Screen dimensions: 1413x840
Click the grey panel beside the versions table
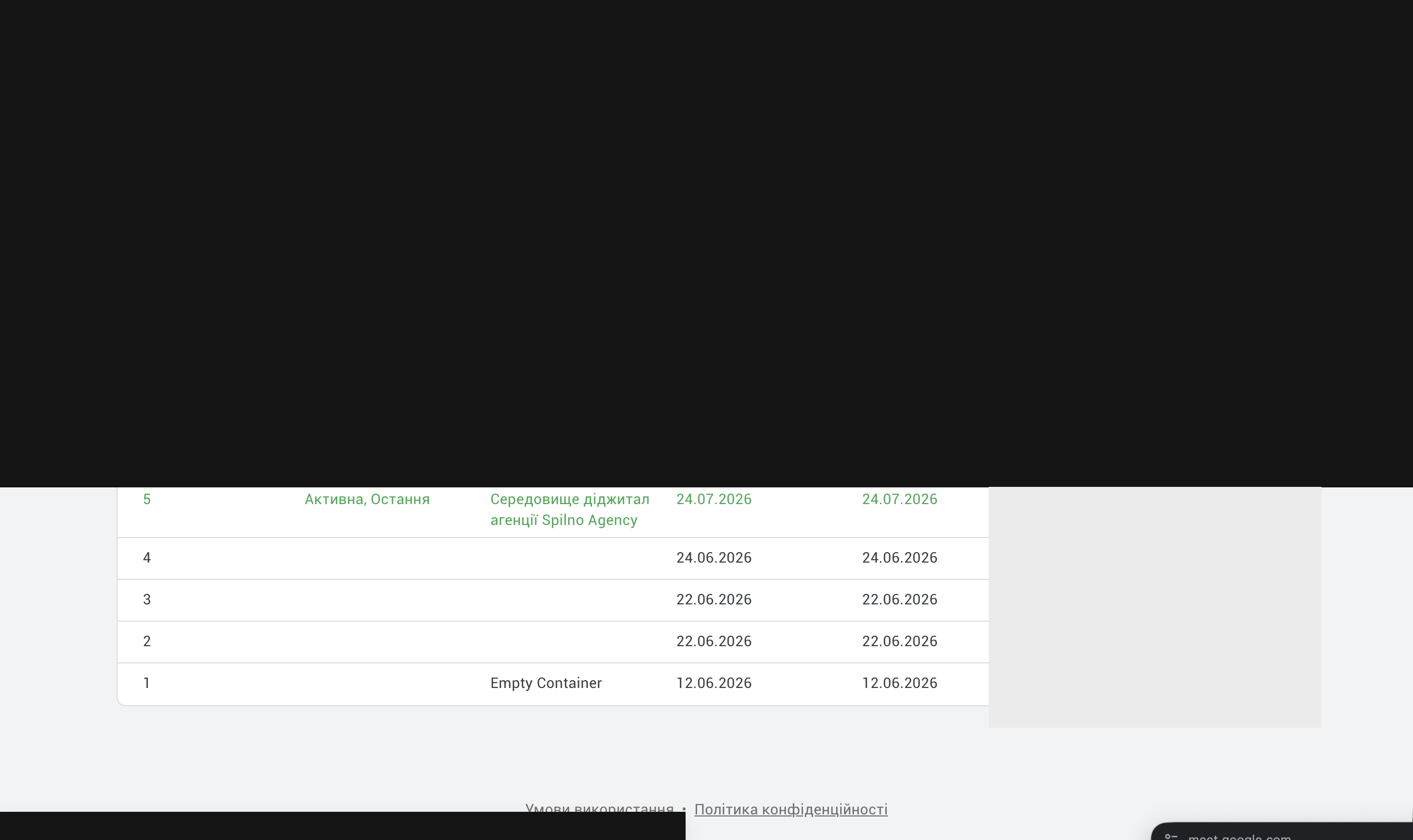(x=1155, y=607)
